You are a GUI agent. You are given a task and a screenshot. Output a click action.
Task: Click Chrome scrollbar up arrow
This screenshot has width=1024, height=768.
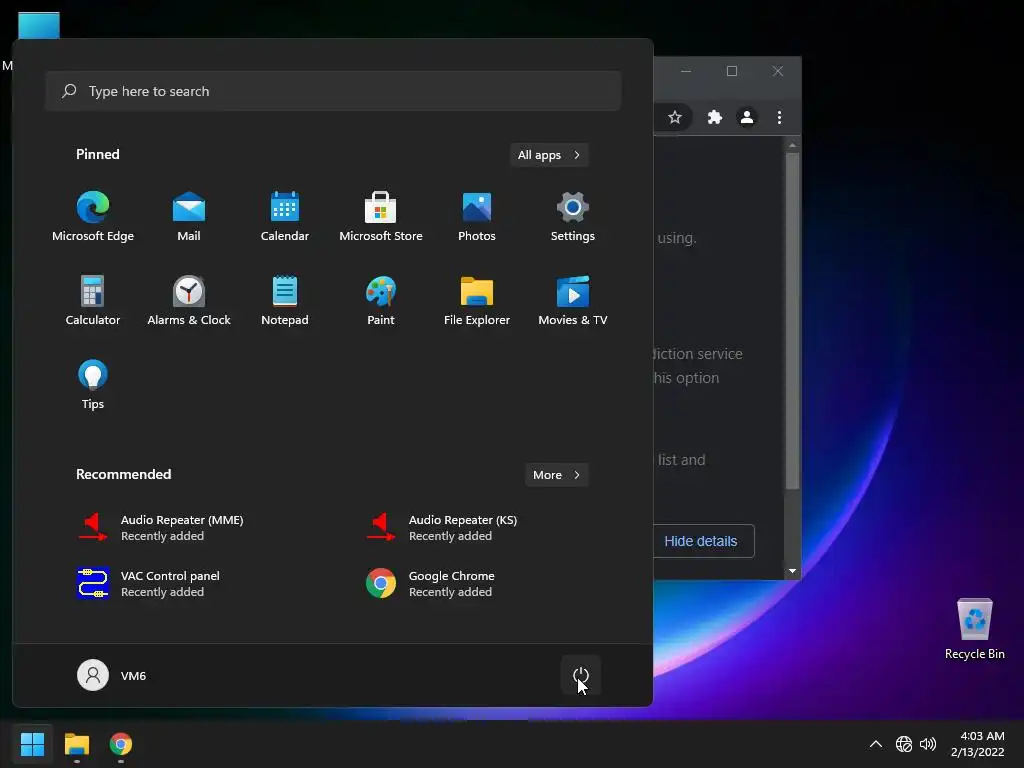(x=792, y=145)
